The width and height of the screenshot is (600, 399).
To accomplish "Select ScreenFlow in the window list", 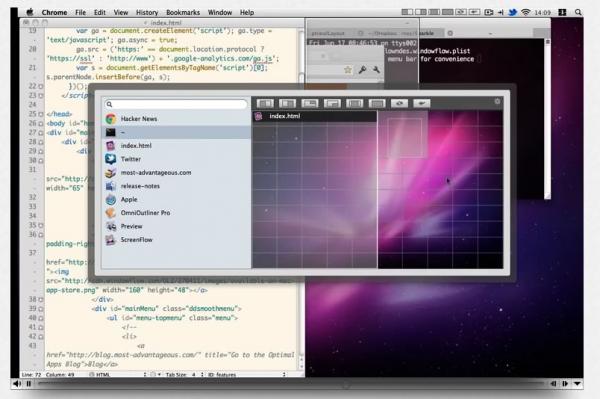I will pos(176,240).
